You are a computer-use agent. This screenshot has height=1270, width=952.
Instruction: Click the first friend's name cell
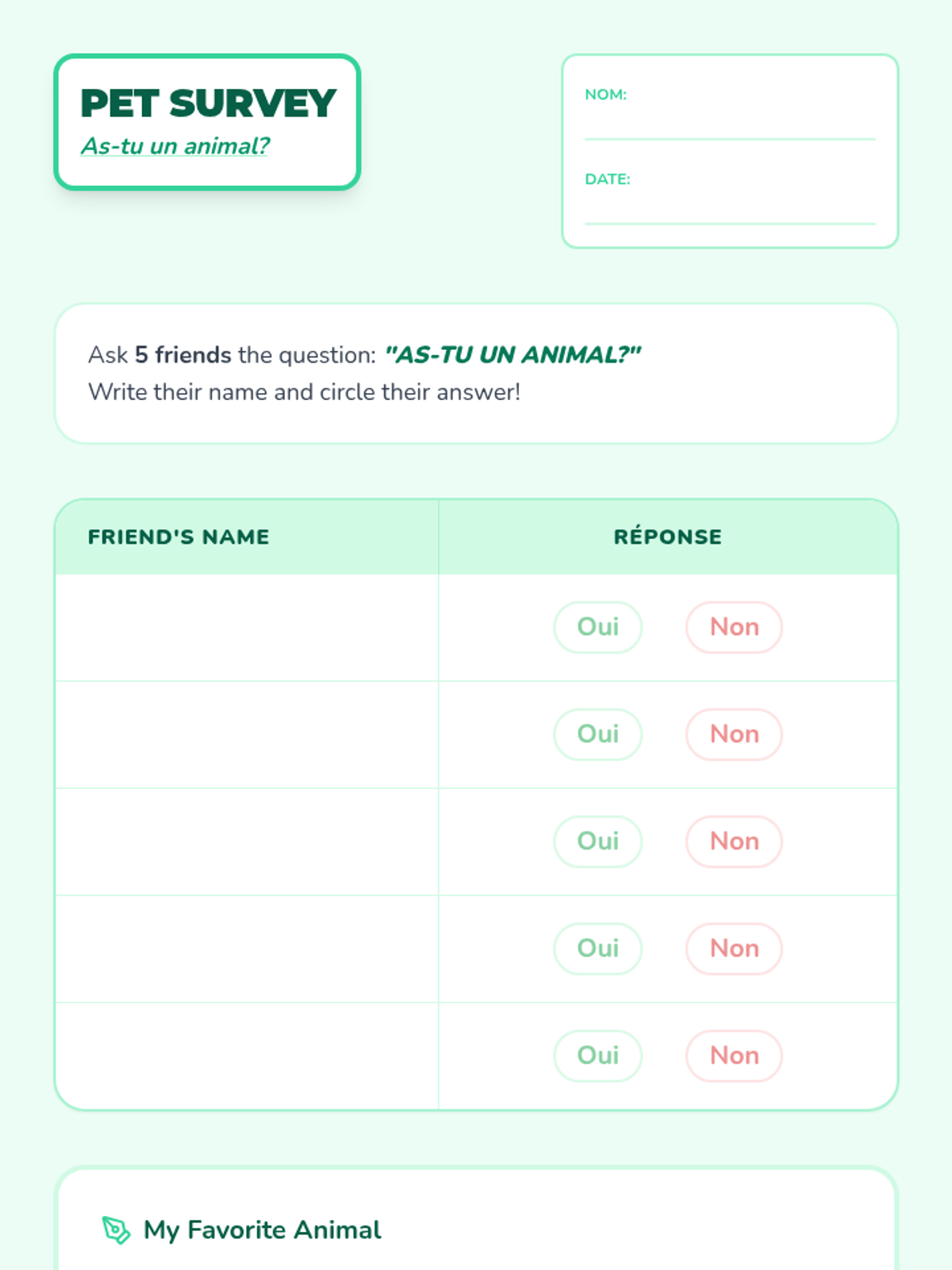coord(247,627)
